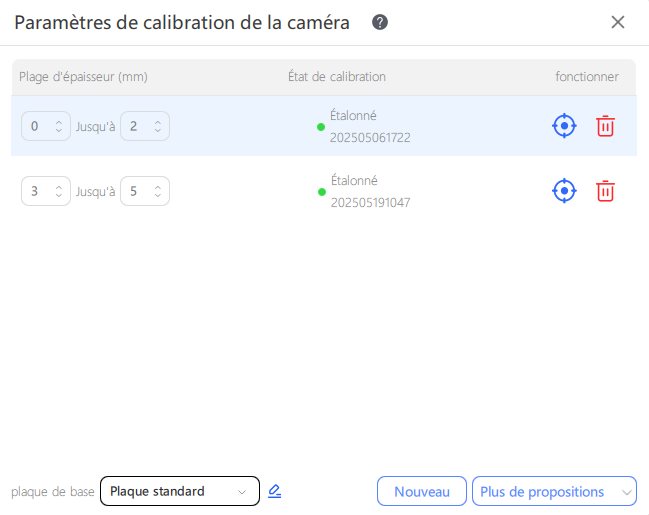
Task: Click Étalonné status in the 0–2 row
Action: 353,116
